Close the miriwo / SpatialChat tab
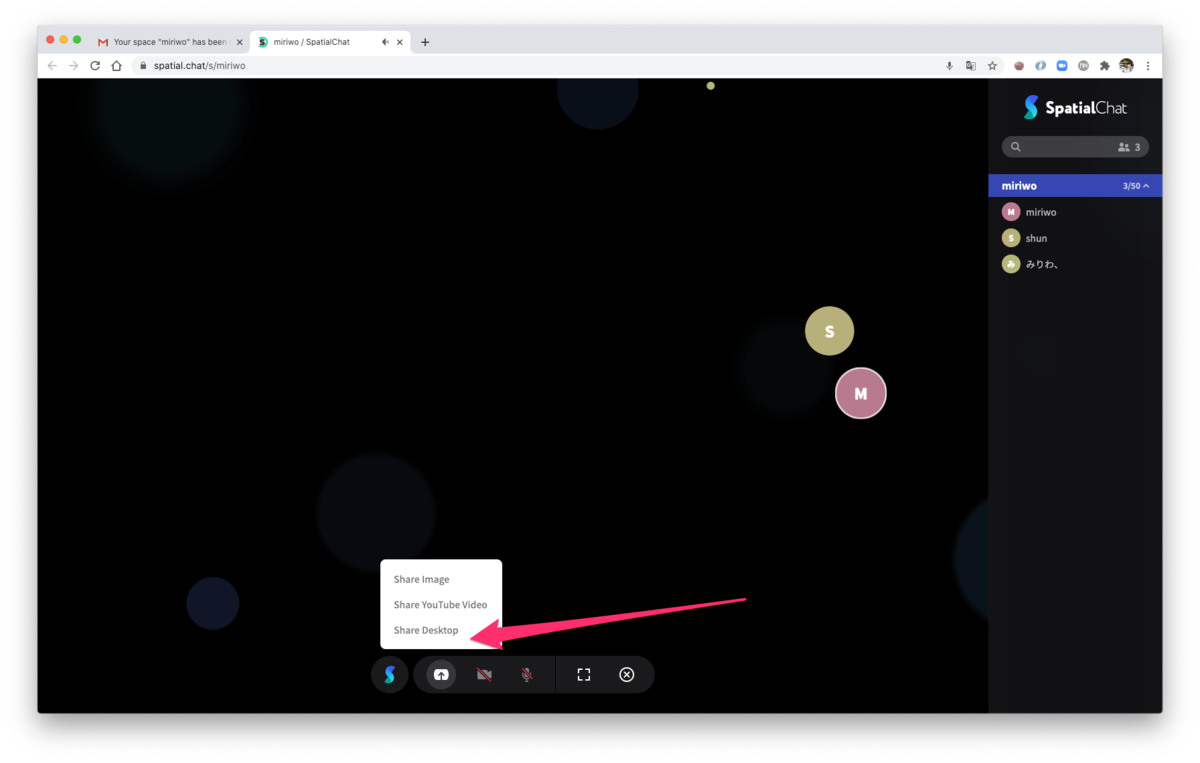 pyautogui.click(x=400, y=42)
